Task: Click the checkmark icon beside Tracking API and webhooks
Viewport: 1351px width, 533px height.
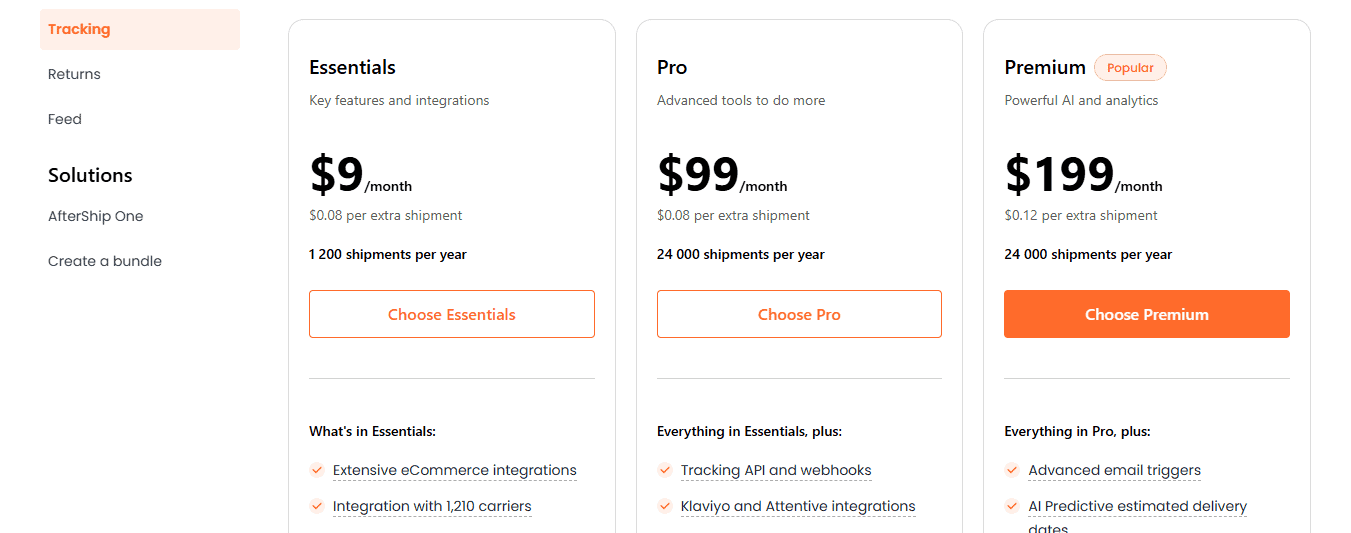Action: pos(665,470)
